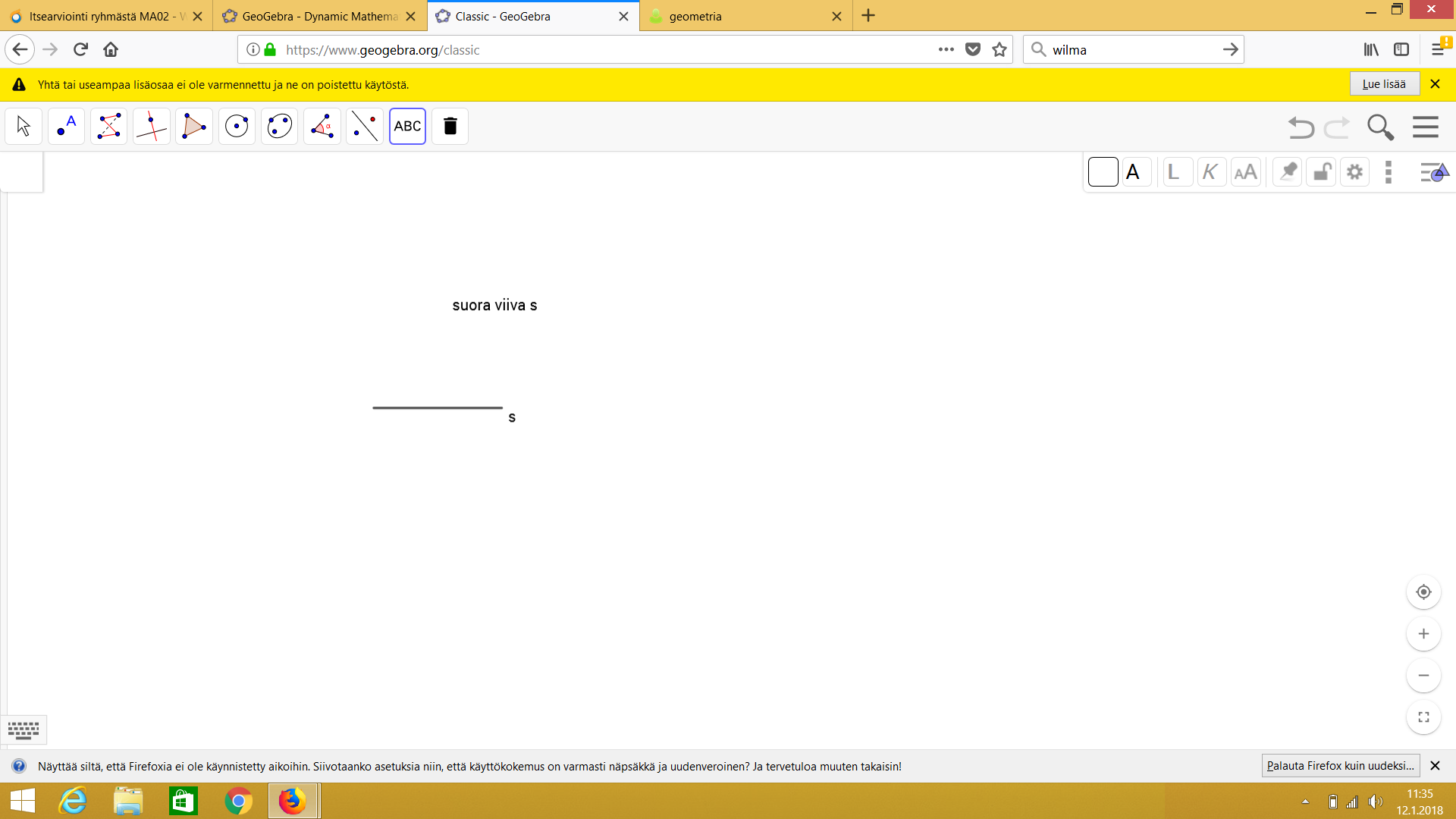Select the Angle tool
This screenshot has height=819, width=1456.
(322, 126)
